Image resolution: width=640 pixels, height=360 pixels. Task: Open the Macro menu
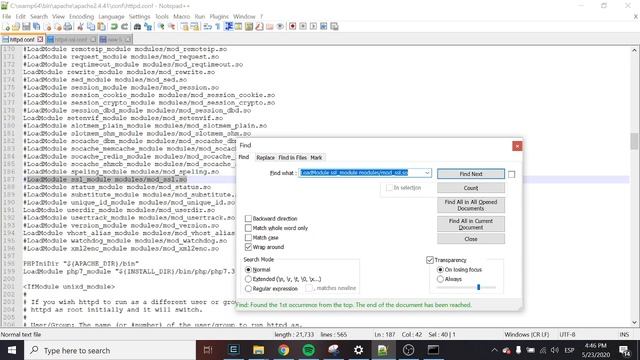182,16
